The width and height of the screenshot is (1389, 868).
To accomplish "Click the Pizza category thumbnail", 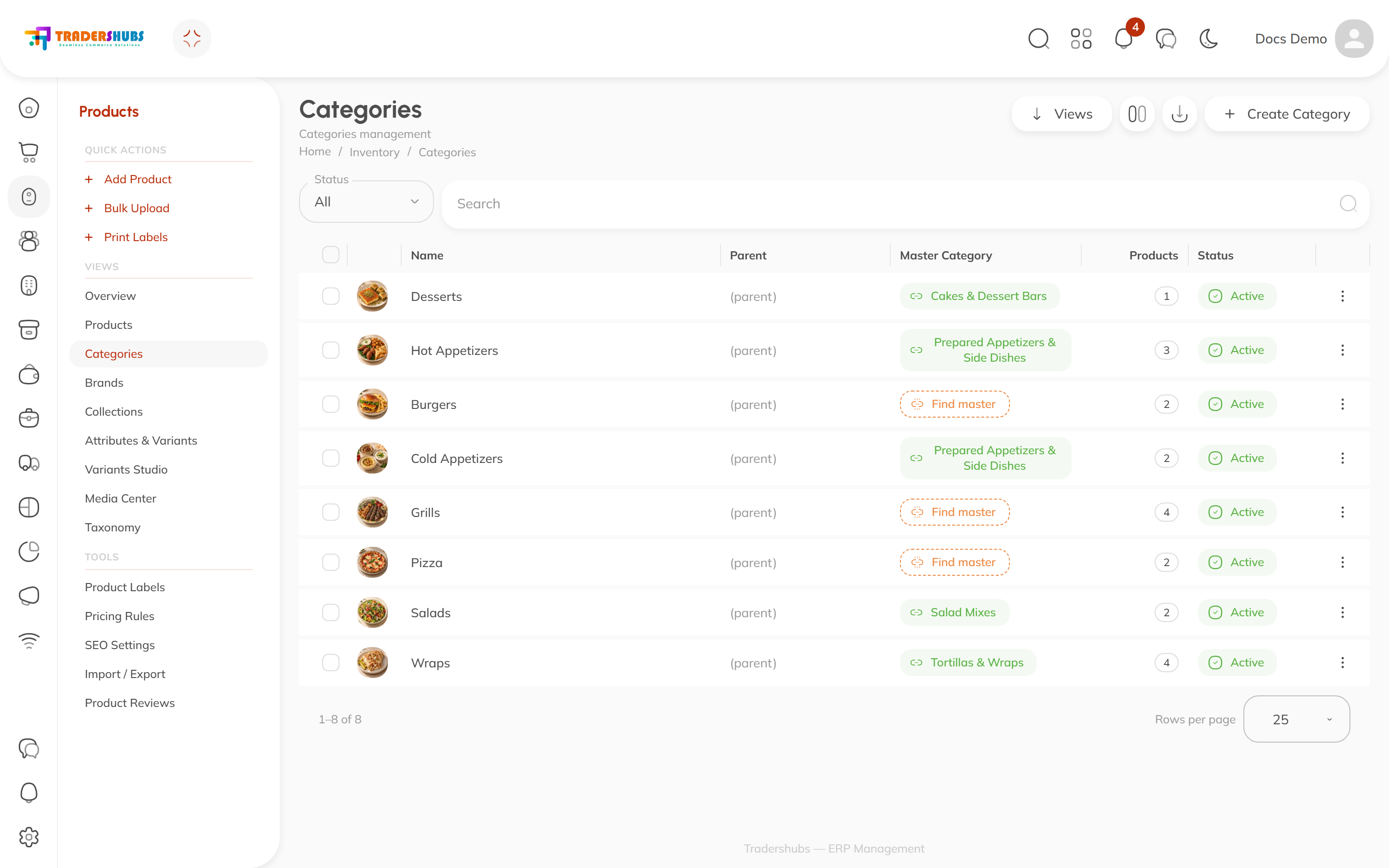I will tap(372, 563).
